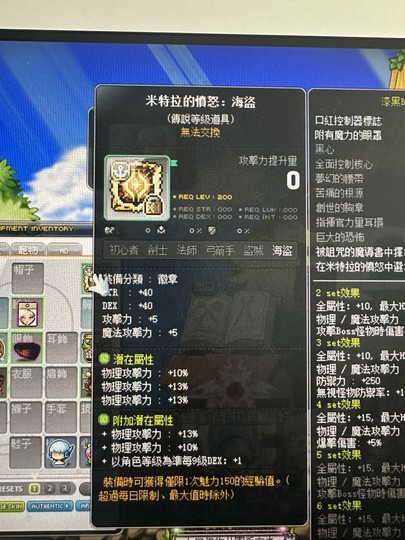Click the empty 衣服 clothes slot
This screenshot has height=540, width=405.
(x=27, y=382)
